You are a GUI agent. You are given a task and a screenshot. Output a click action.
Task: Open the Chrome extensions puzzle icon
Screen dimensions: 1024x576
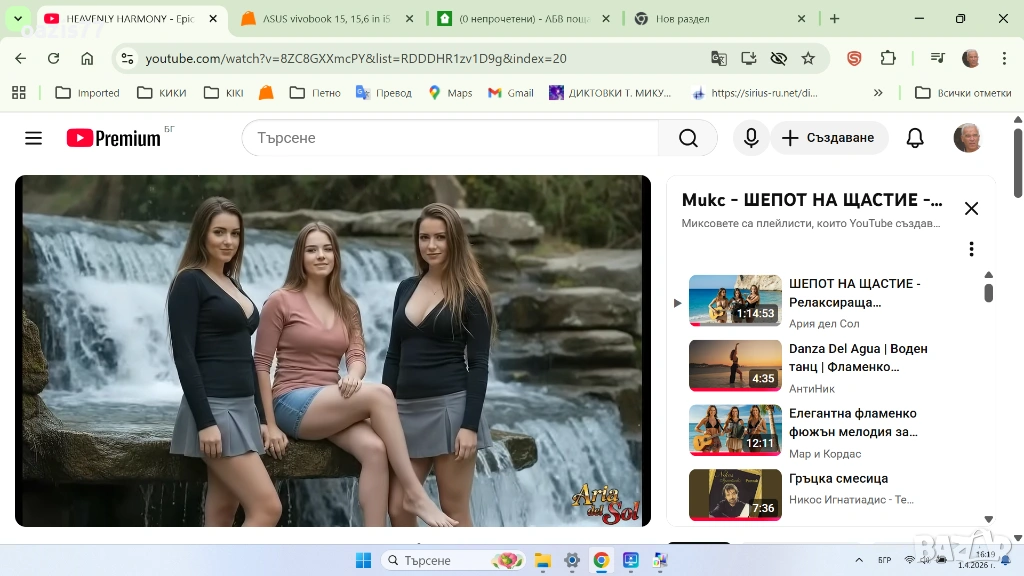coord(888,59)
